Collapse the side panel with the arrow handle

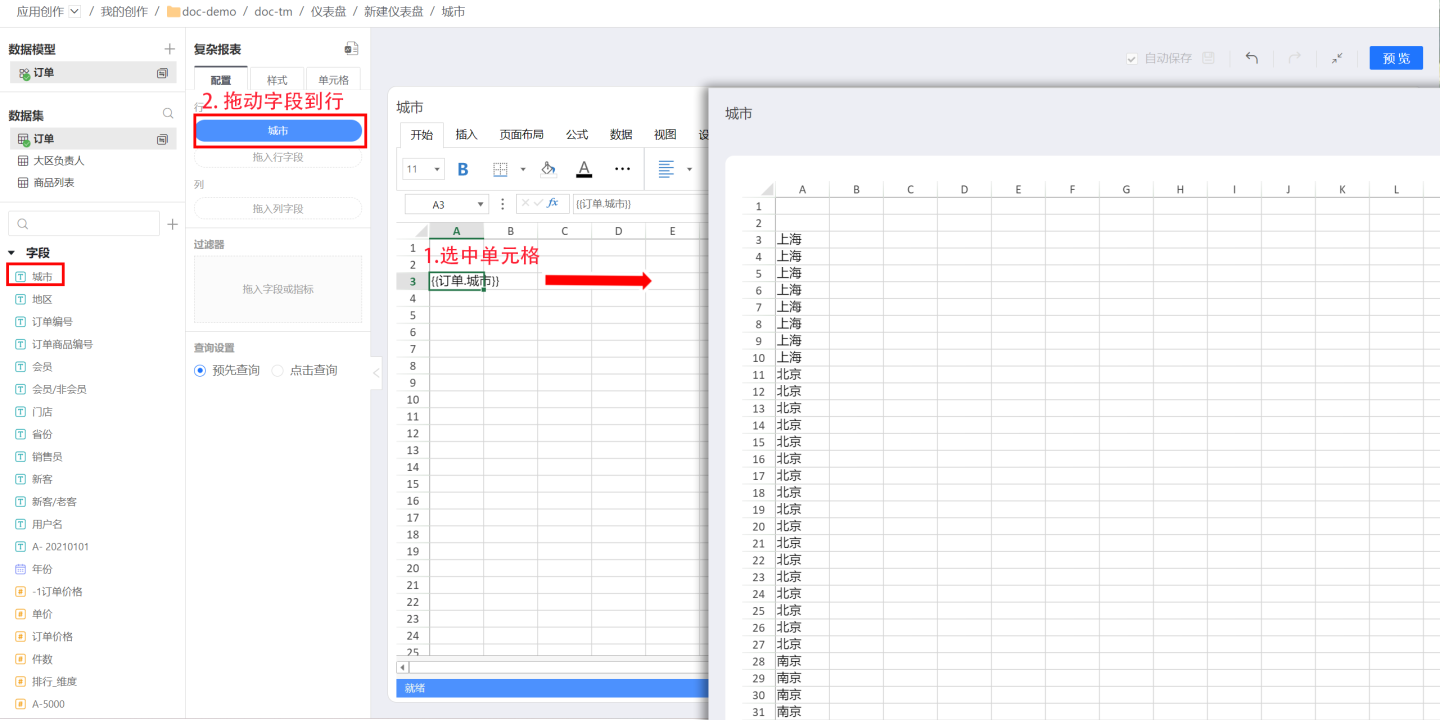tap(376, 372)
